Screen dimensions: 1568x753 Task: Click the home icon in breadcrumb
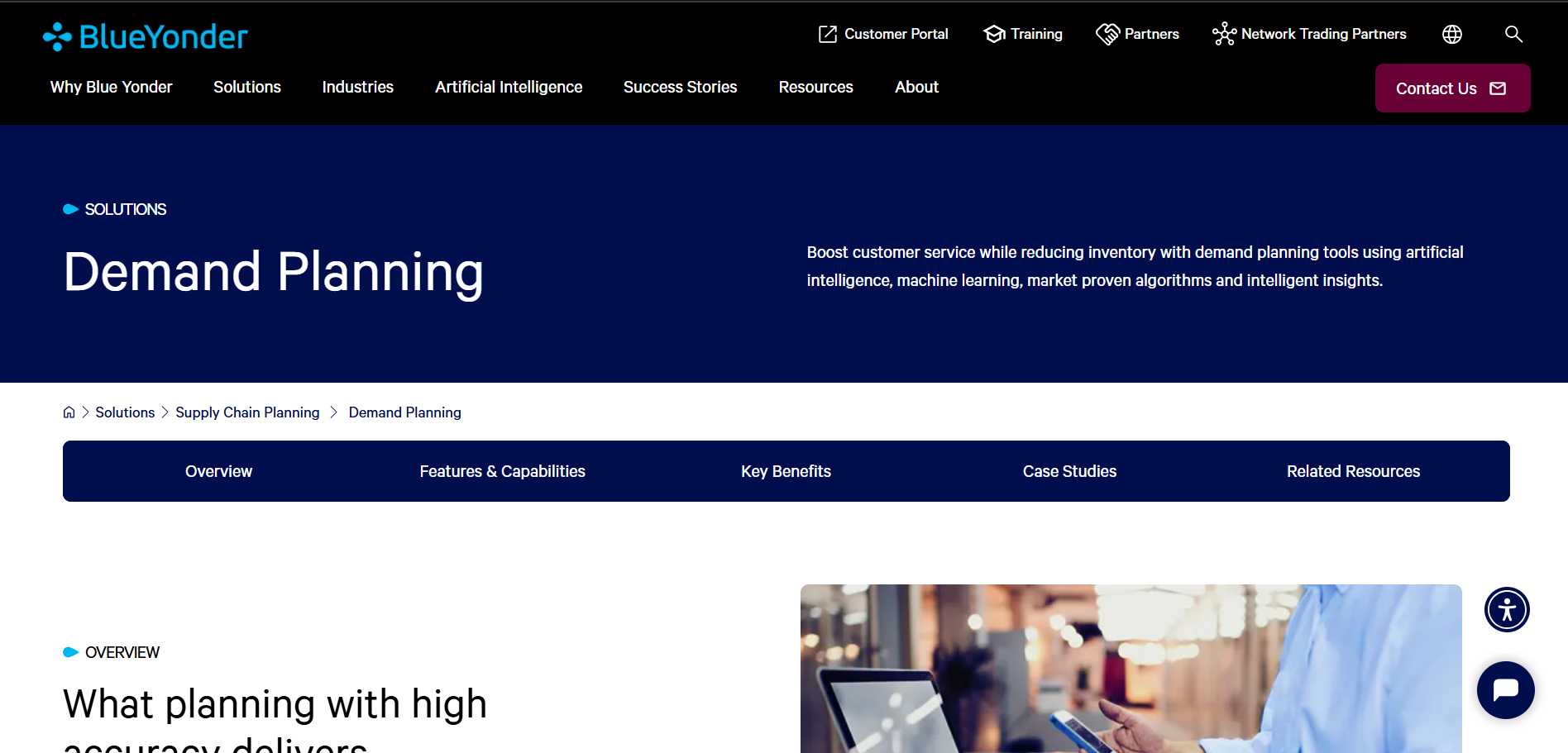(x=69, y=412)
